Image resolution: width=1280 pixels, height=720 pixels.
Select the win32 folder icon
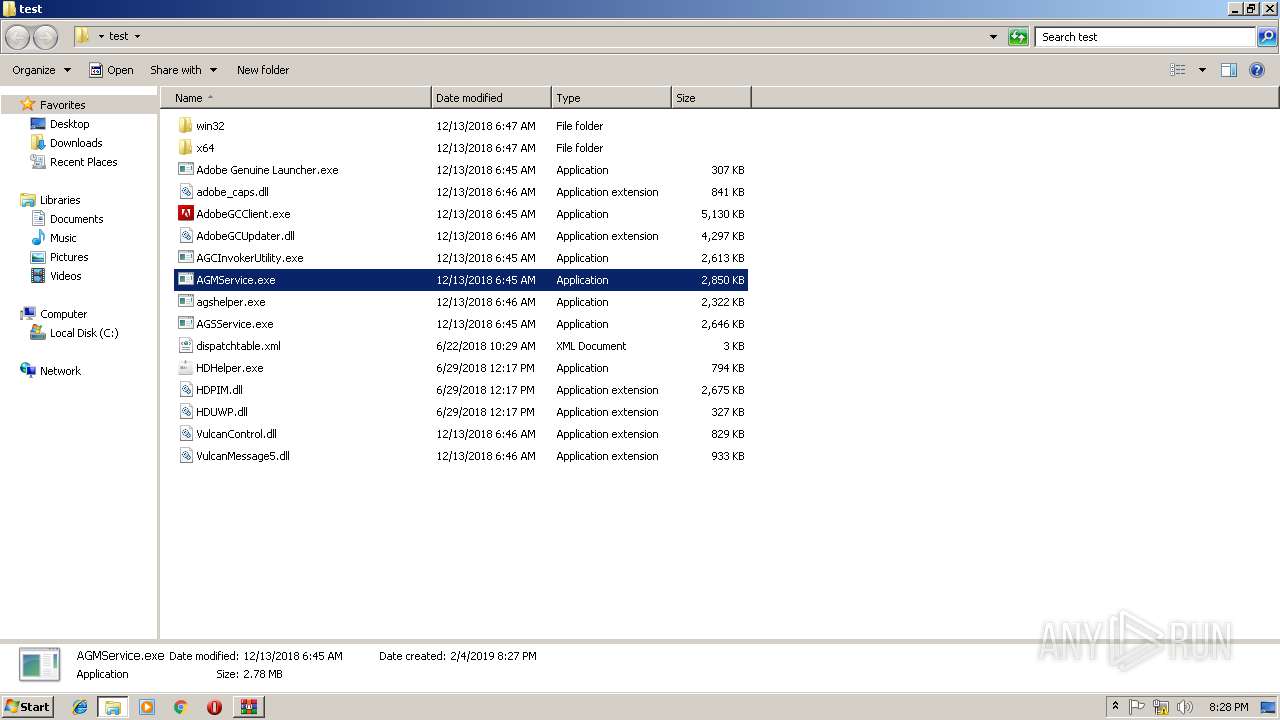tap(185, 126)
